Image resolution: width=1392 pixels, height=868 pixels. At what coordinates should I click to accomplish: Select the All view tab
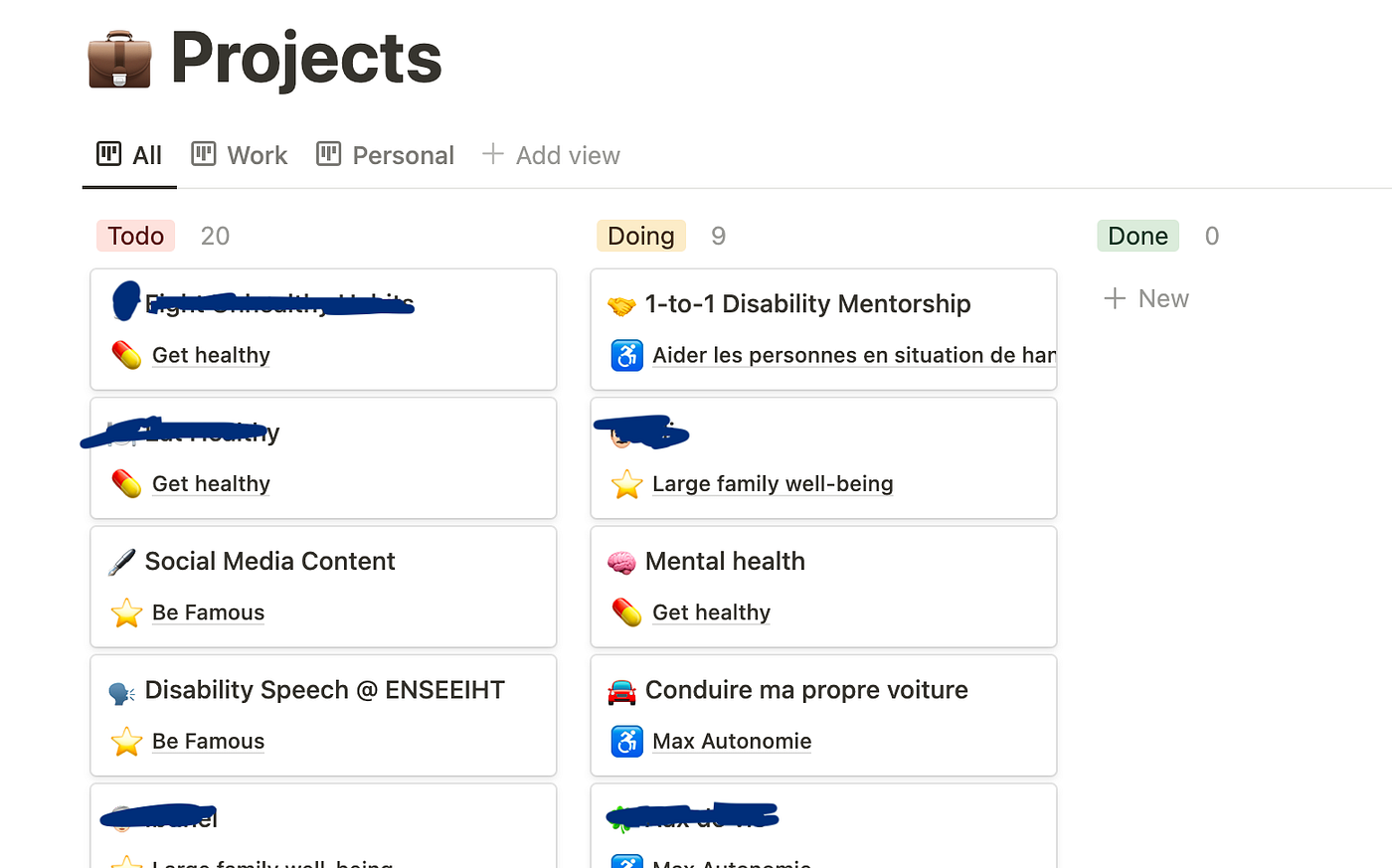(x=143, y=155)
